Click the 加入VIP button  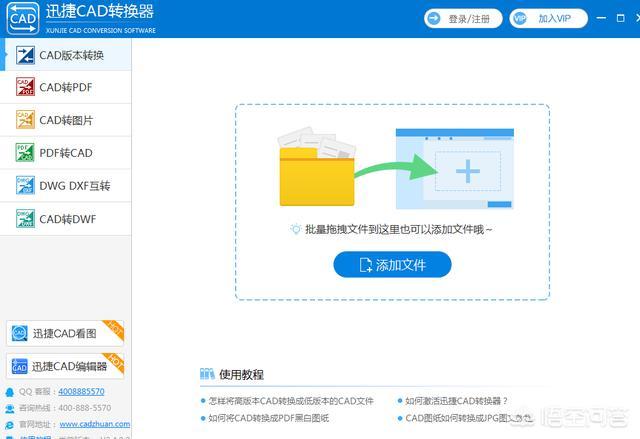(549, 18)
